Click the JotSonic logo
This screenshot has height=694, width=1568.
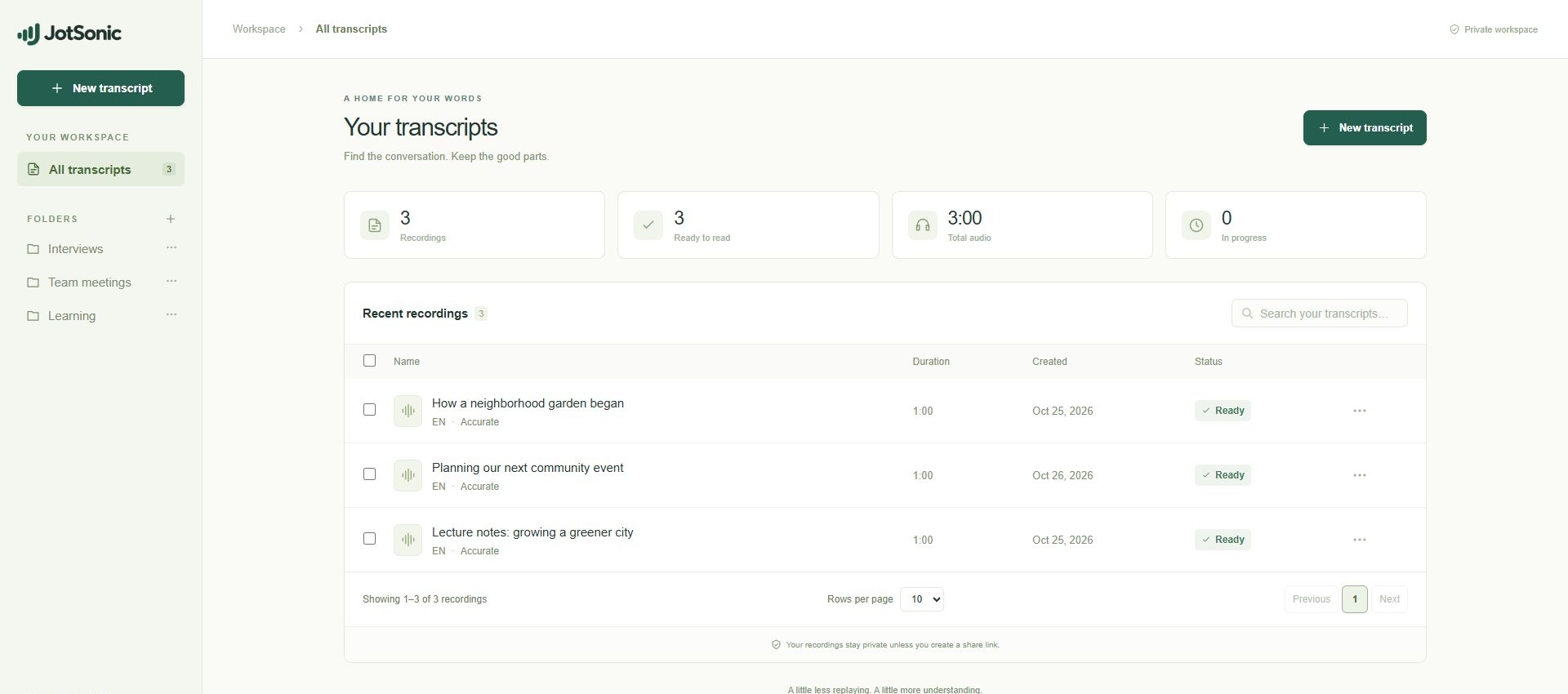(x=69, y=33)
